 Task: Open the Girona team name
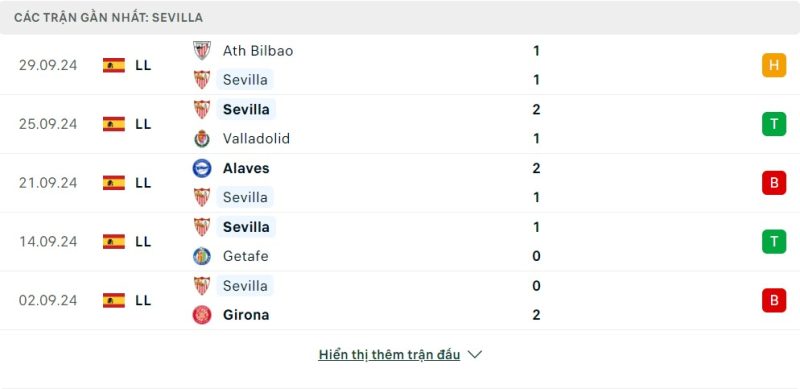[246, 314]
